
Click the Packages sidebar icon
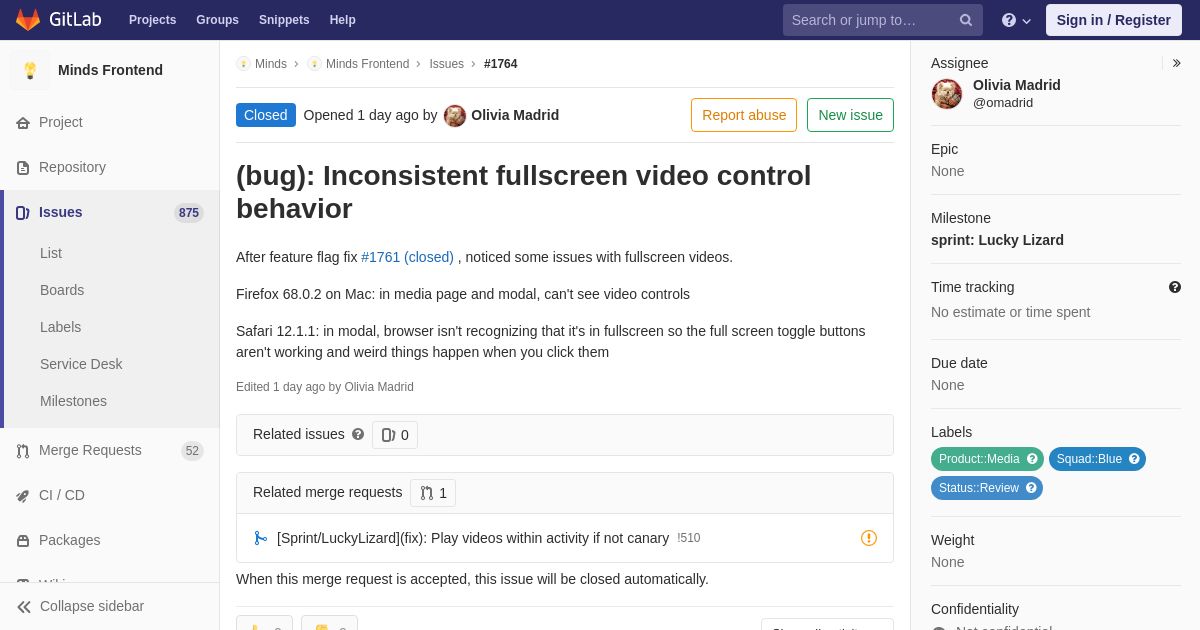pos(23,541)
